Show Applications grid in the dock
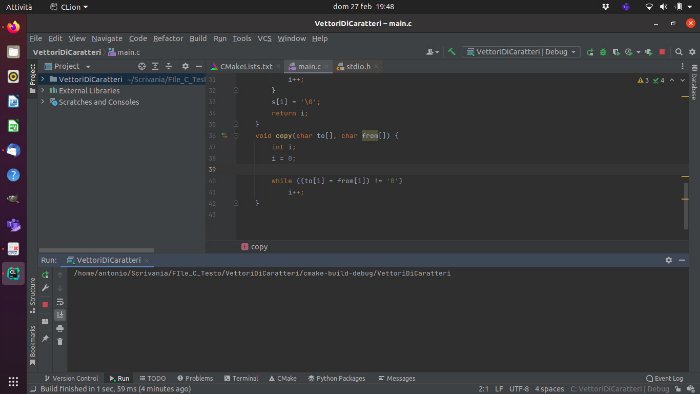This screenshot has width=700, height=394. [x=13, y=382]
